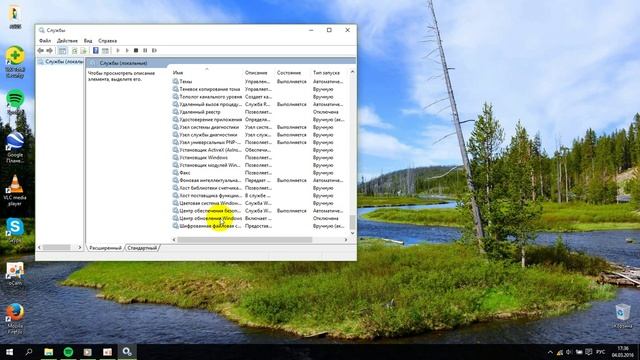Click the taskbar search magnifier

29,352
